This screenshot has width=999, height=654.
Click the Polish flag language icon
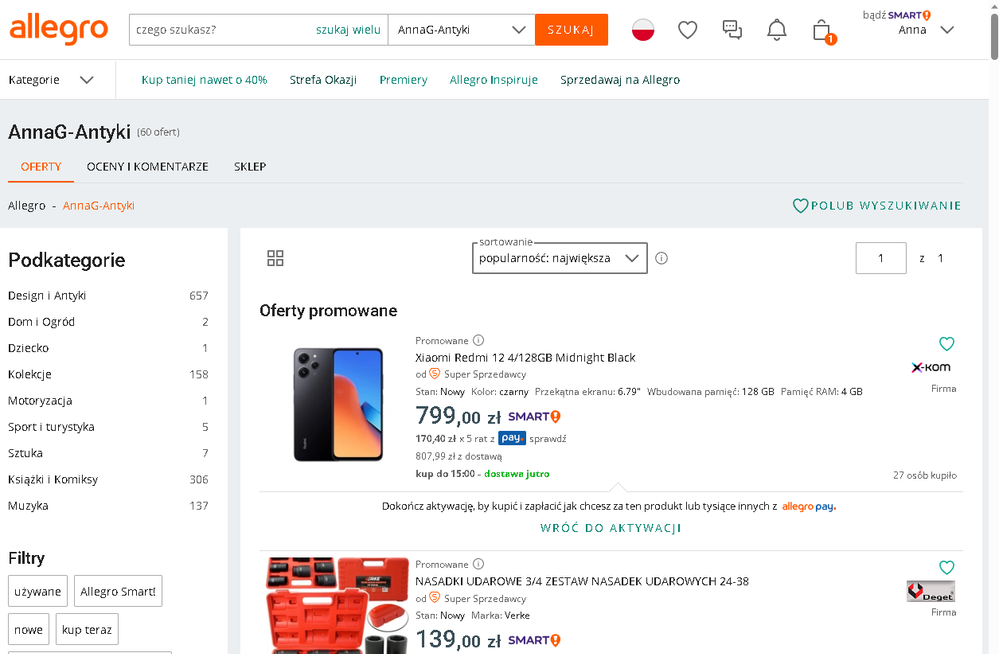pos(643,30)
